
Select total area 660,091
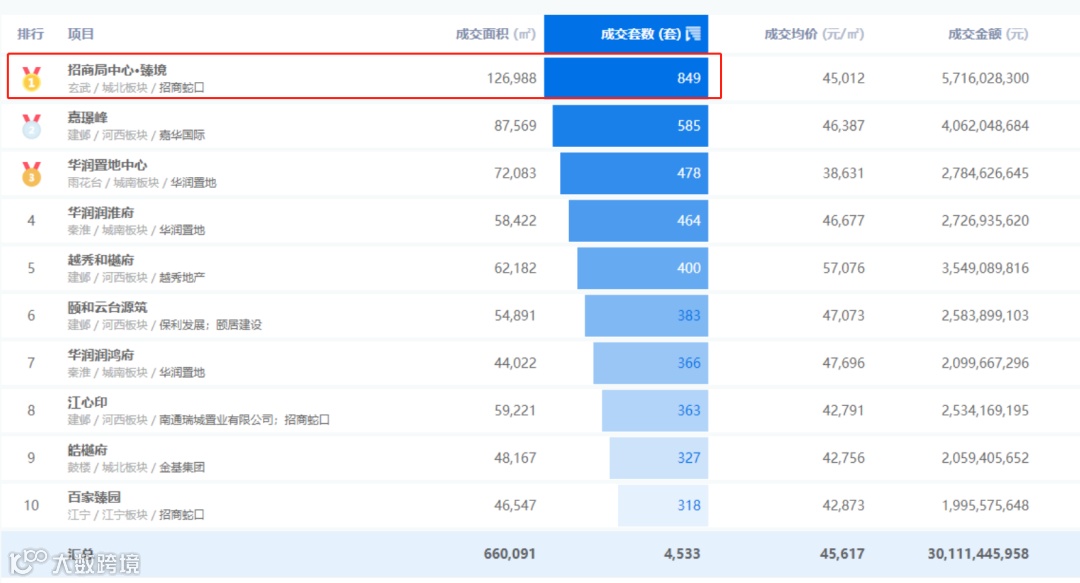[x=510, y=554]
